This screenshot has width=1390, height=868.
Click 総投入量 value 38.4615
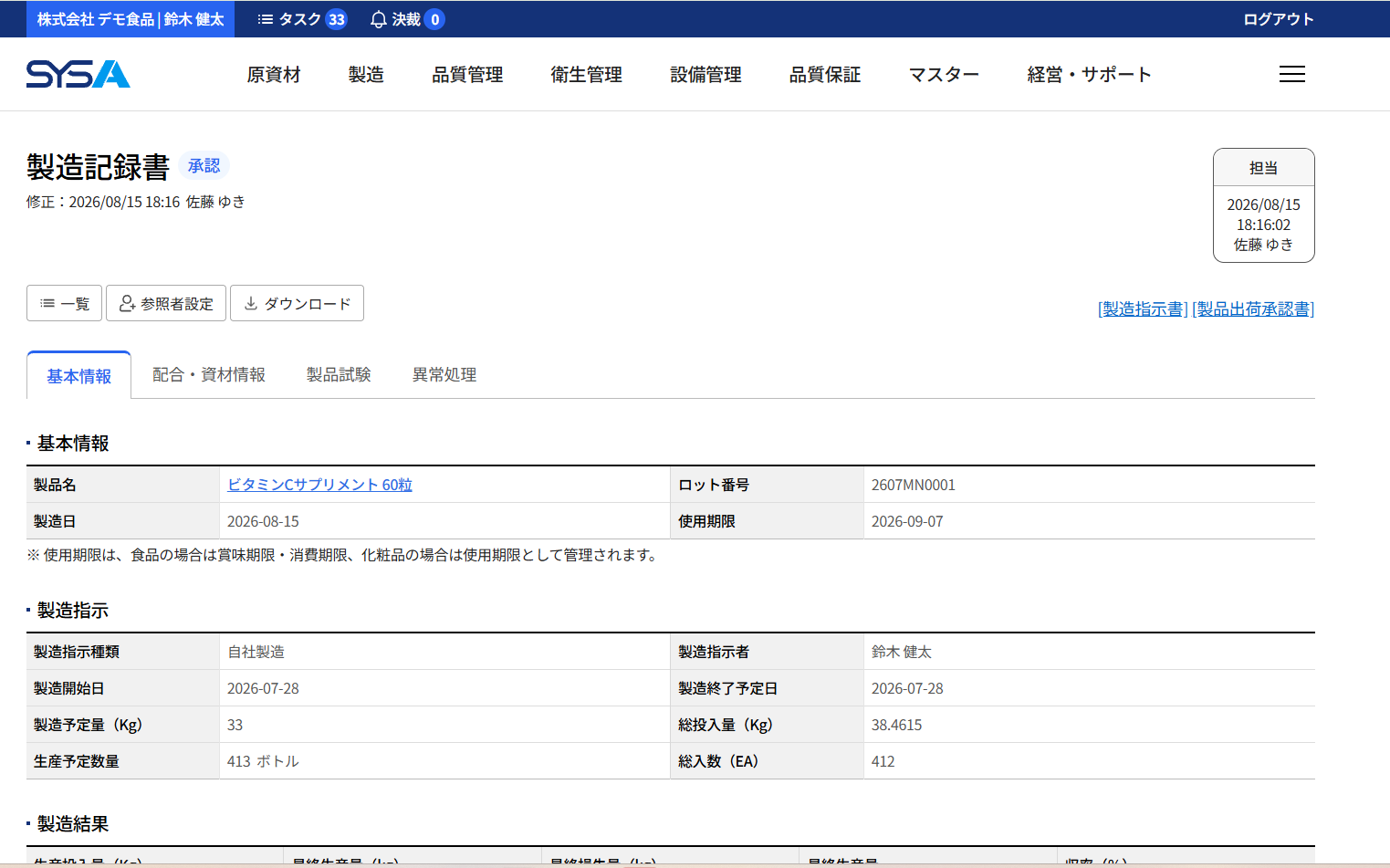point(896,725)
